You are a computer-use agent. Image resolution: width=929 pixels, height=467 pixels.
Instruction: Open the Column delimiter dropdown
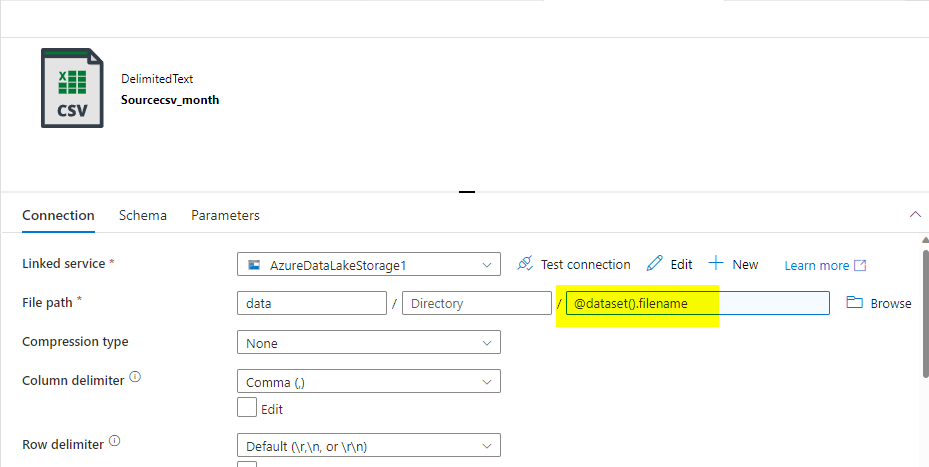point(368,381)
